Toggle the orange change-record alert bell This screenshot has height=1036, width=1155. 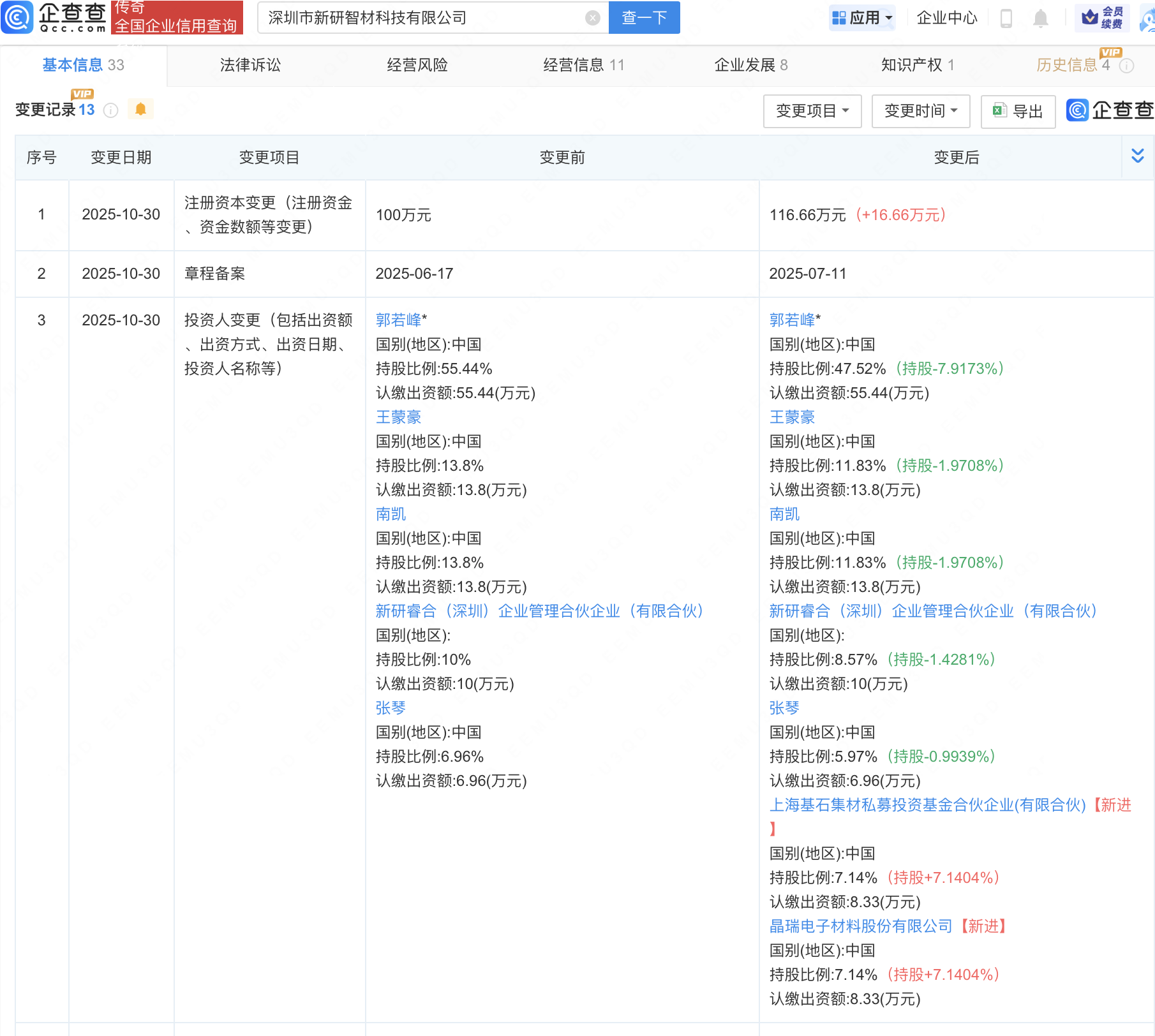tap(140, 110)
